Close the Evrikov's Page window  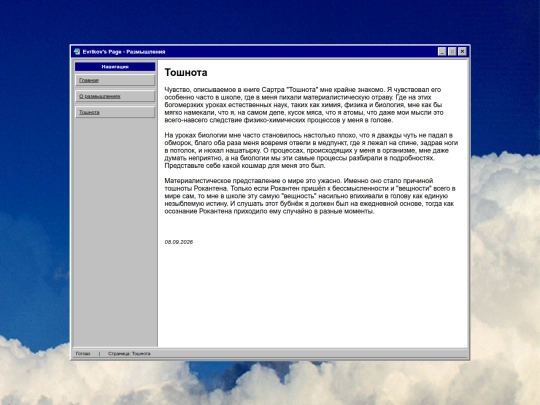tap(462, 52)
